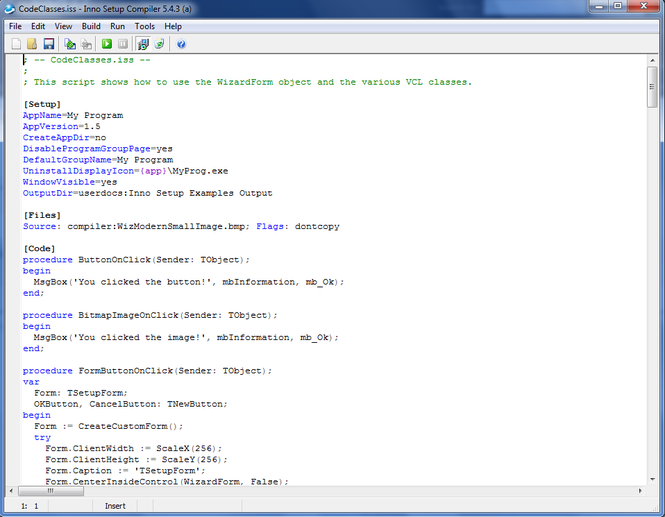The height and width of the screenshot is (517, 665).
Task: Open the Edit menu
Action: click(38, 26)
